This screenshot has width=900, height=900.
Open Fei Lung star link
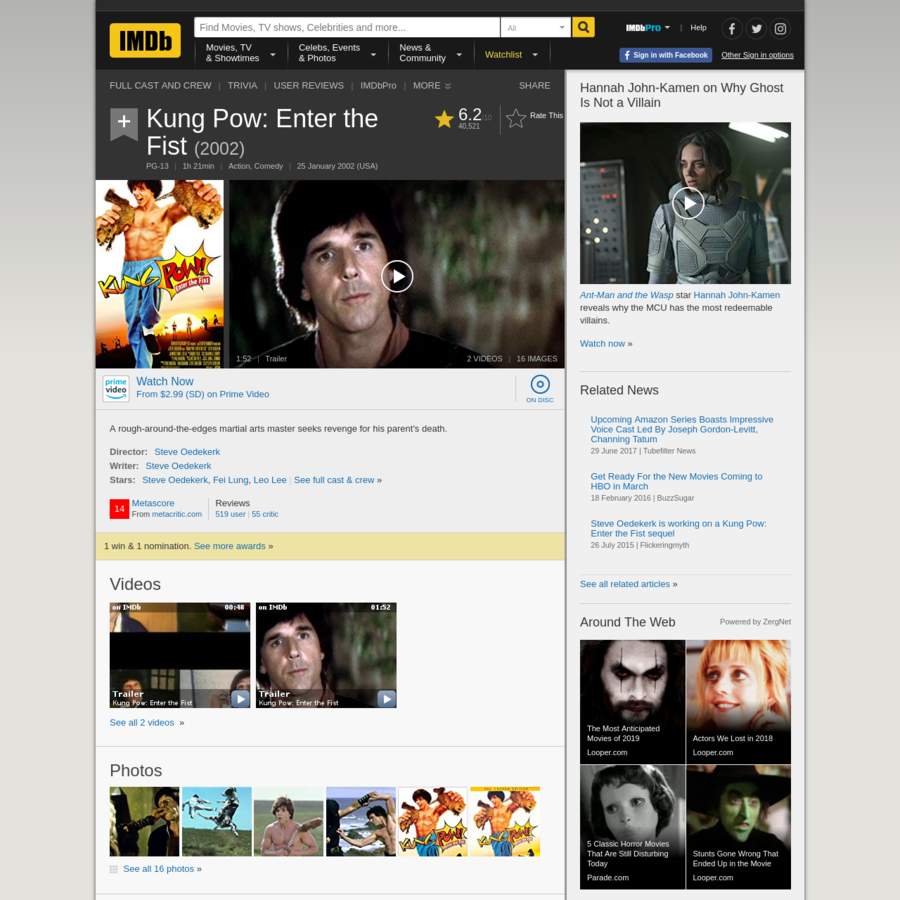click(231, 480)
